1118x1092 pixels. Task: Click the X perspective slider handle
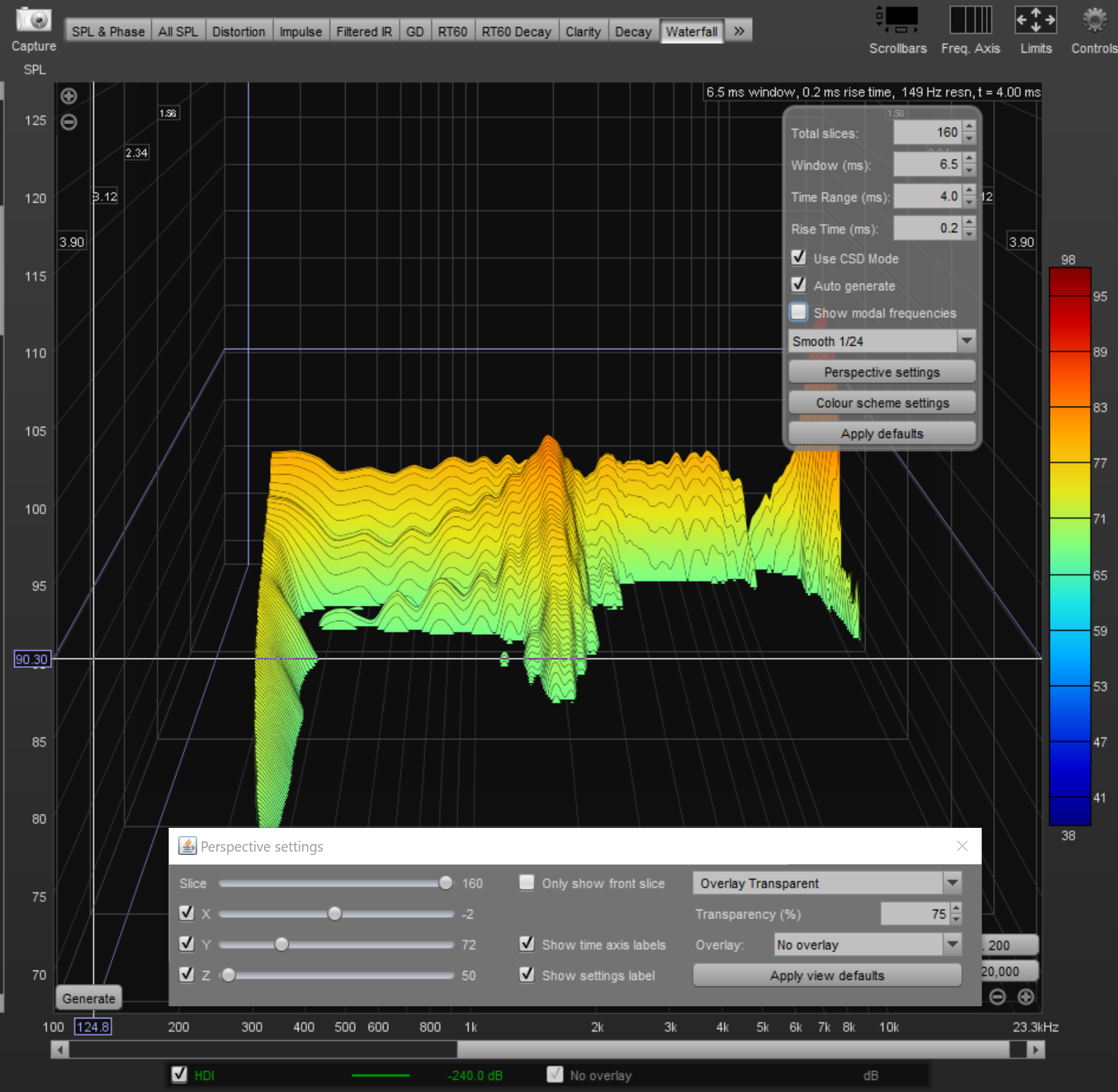click(335, 914)
